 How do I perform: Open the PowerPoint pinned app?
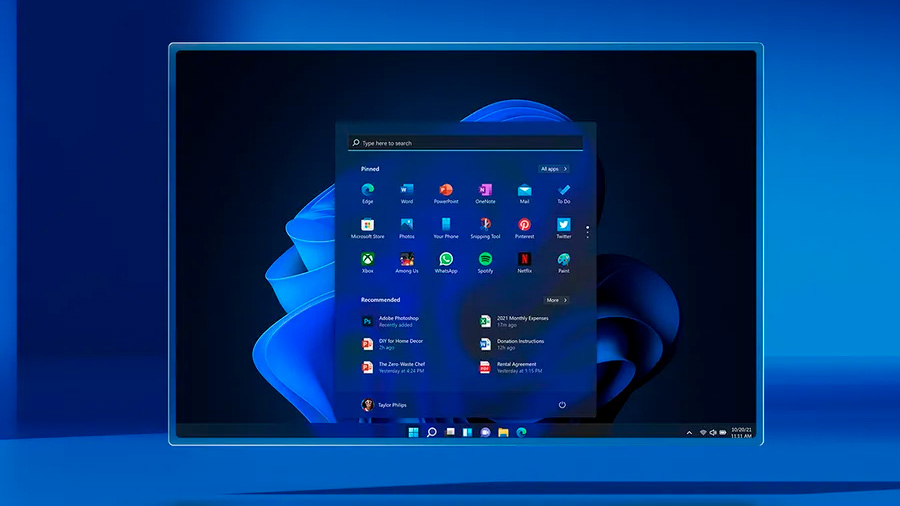coord(445,190)
